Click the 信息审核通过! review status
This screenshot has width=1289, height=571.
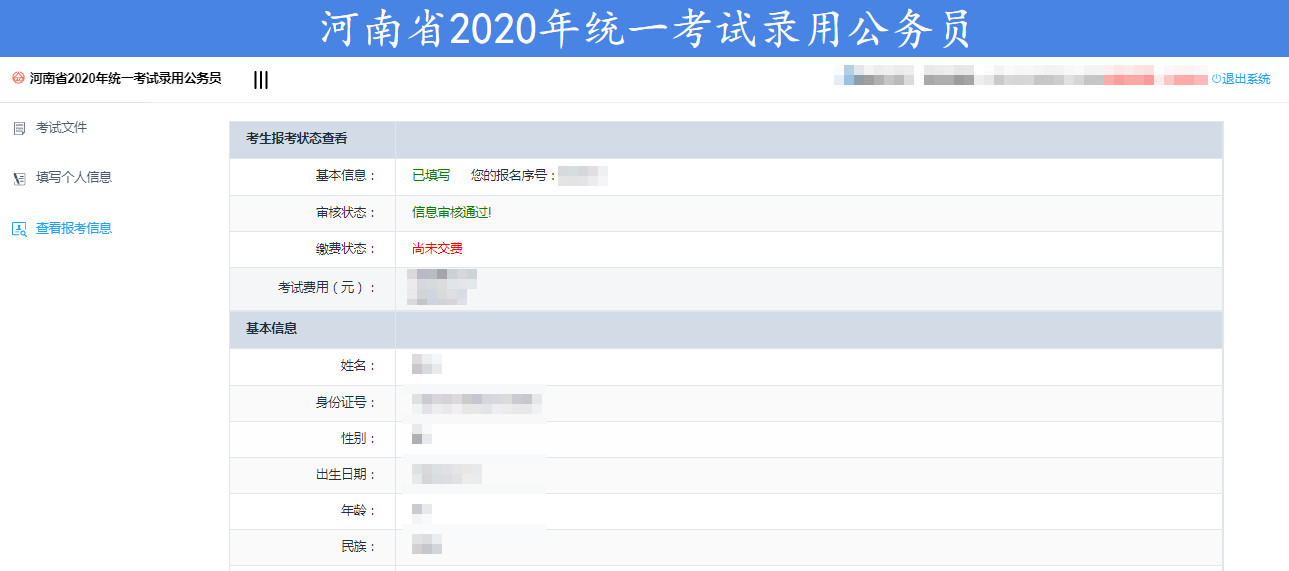[452, 213]
